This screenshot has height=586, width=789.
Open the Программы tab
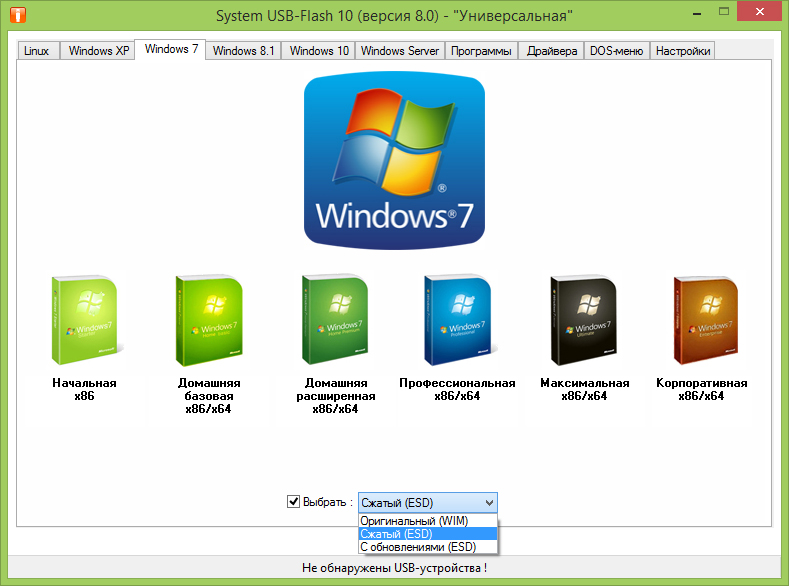(482, 51)
